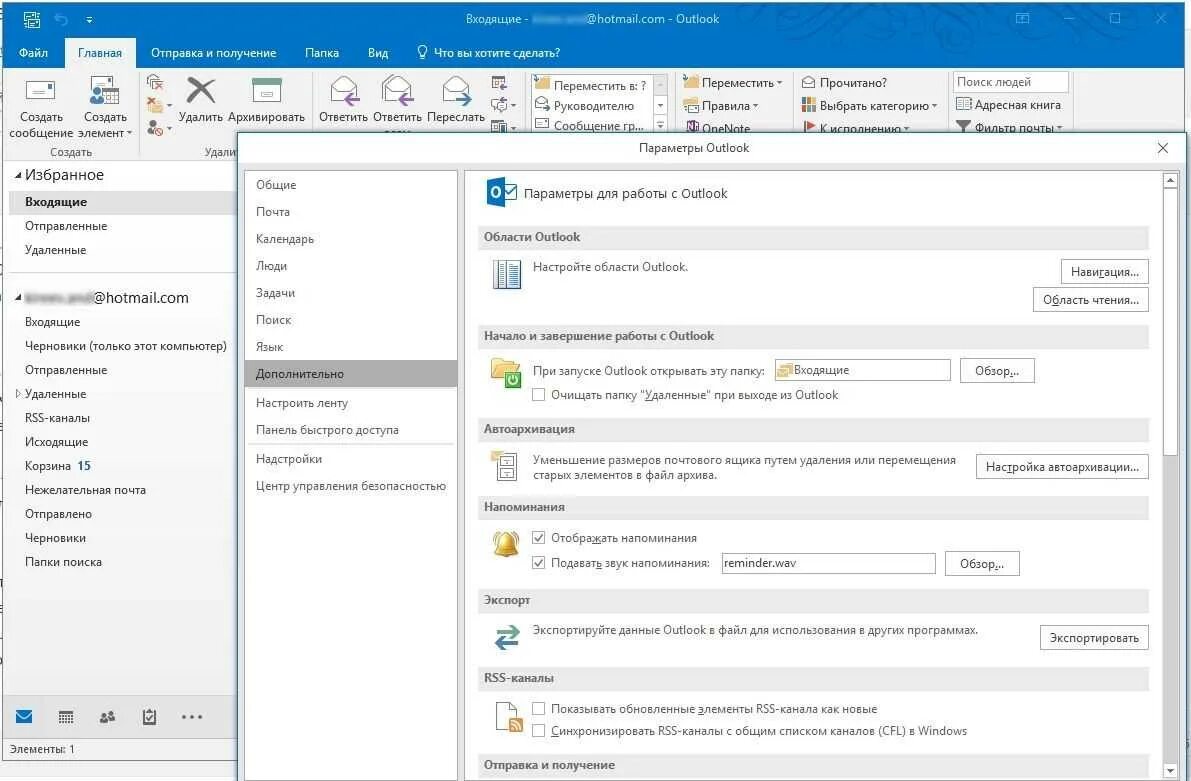Collapse the Избранное favorites section
Screen dimensions: 1191x781
[x=18, y=175]
